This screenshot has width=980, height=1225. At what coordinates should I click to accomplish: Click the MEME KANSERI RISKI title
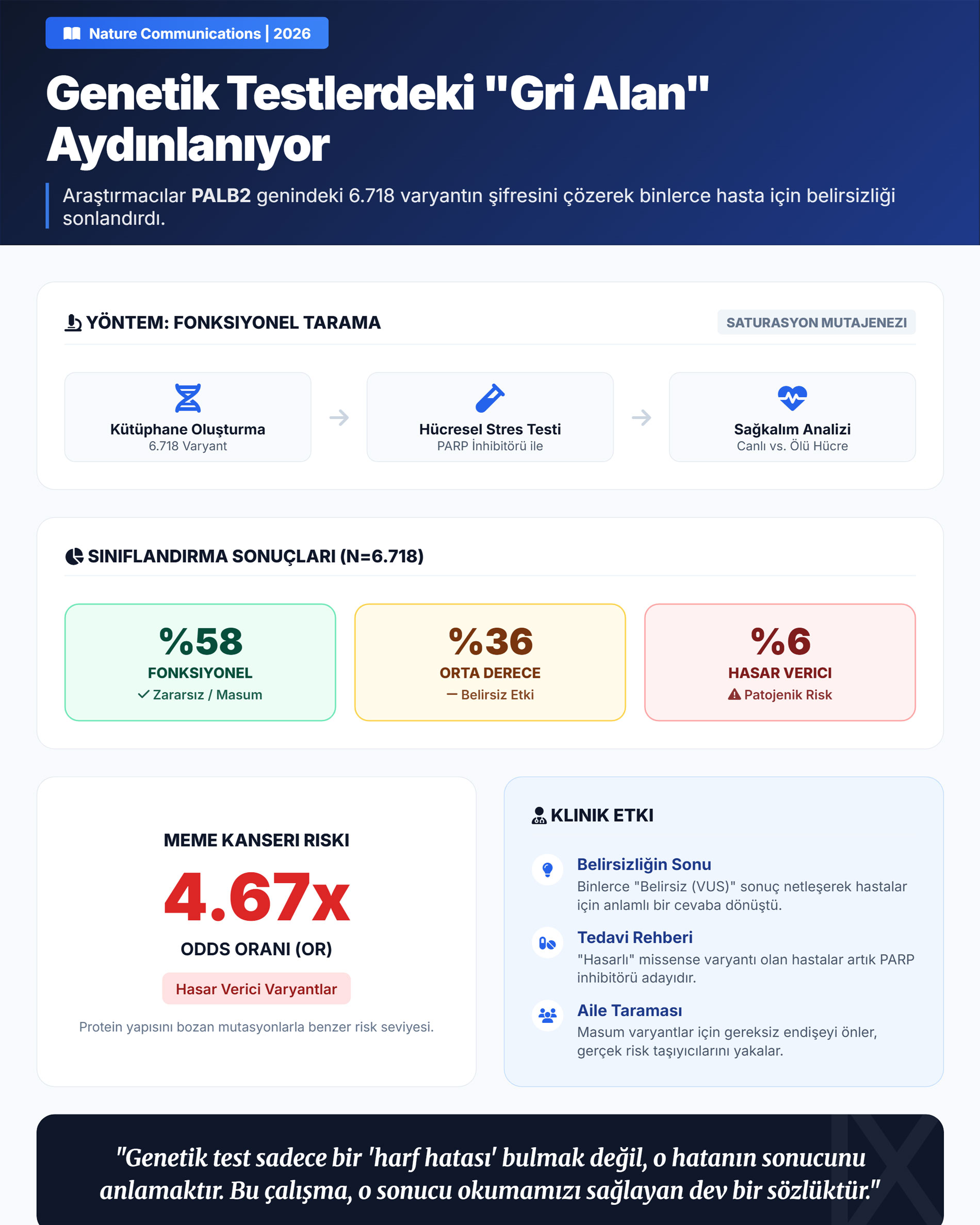pyautogui.click(x=256, y=840)
